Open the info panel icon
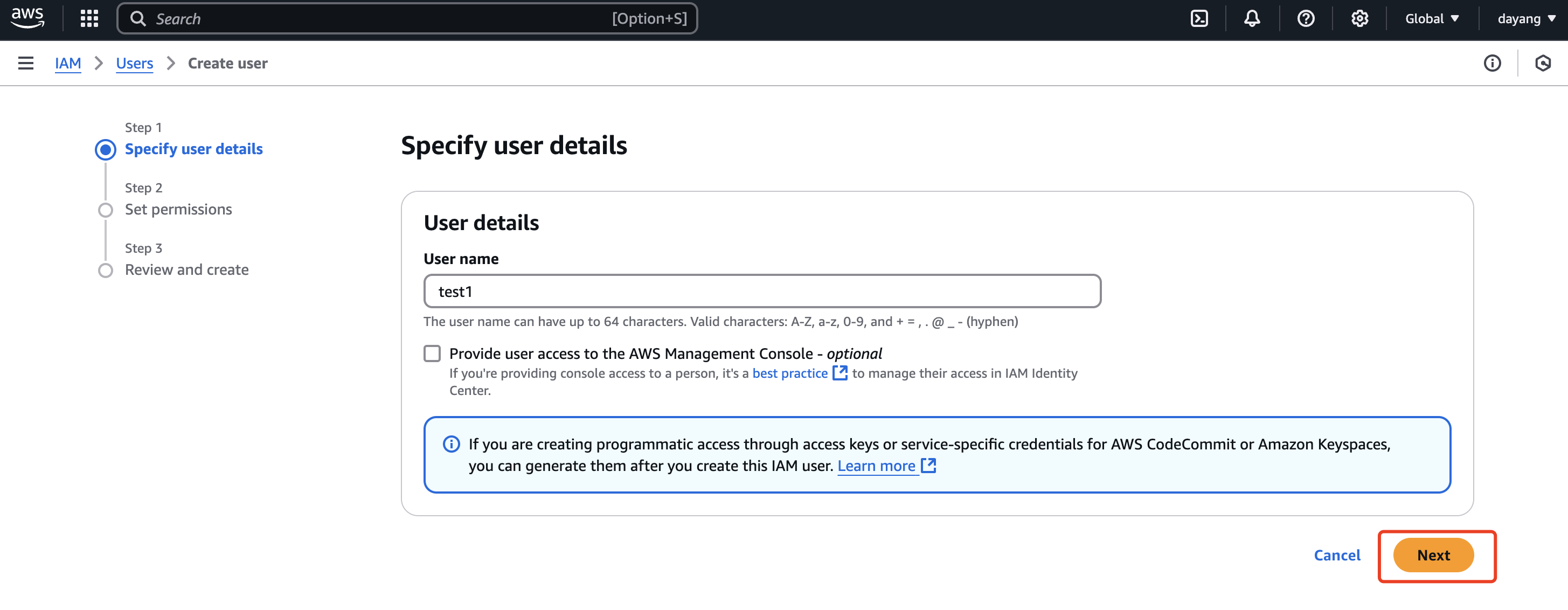The height and width of the screenshot is (610, 1568). (x=1492, y=63)
